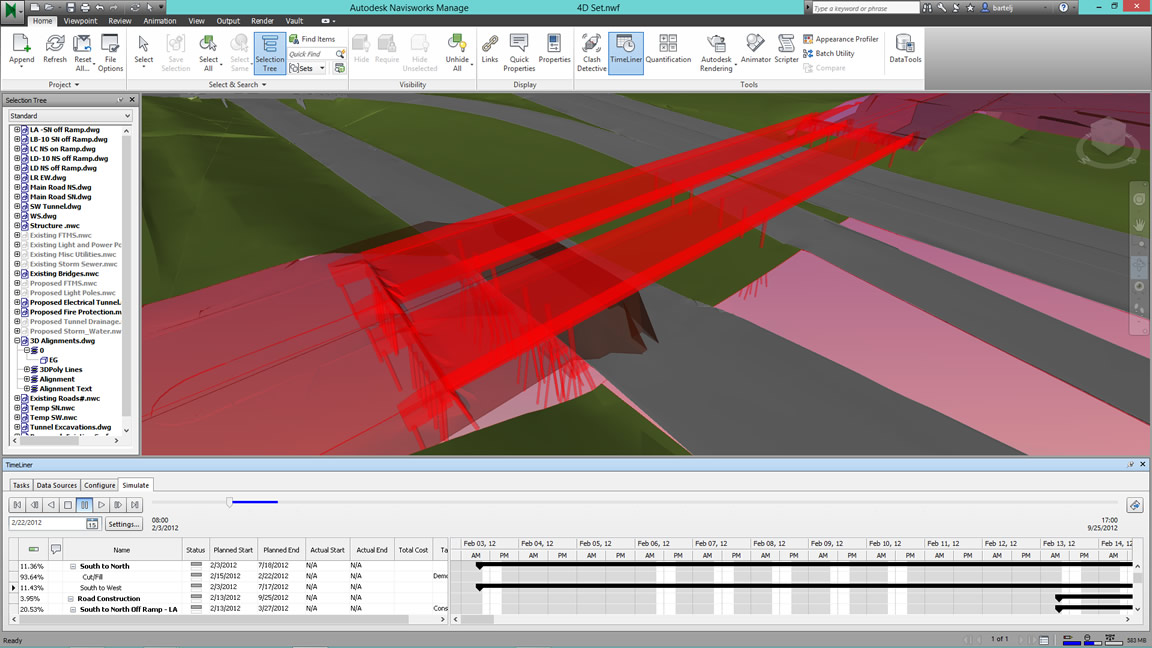The image size is (1152, 648).
Task: Play the simulation in reverse
Action: pyautogui.click(x=51, y=505)
